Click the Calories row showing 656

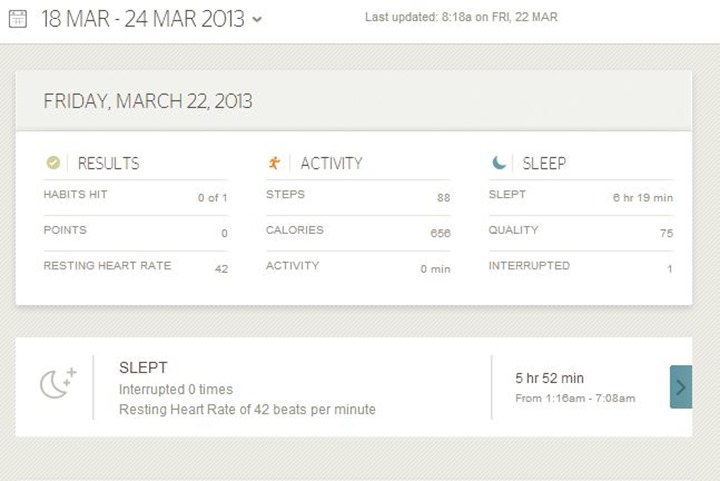tap(358, 233)
